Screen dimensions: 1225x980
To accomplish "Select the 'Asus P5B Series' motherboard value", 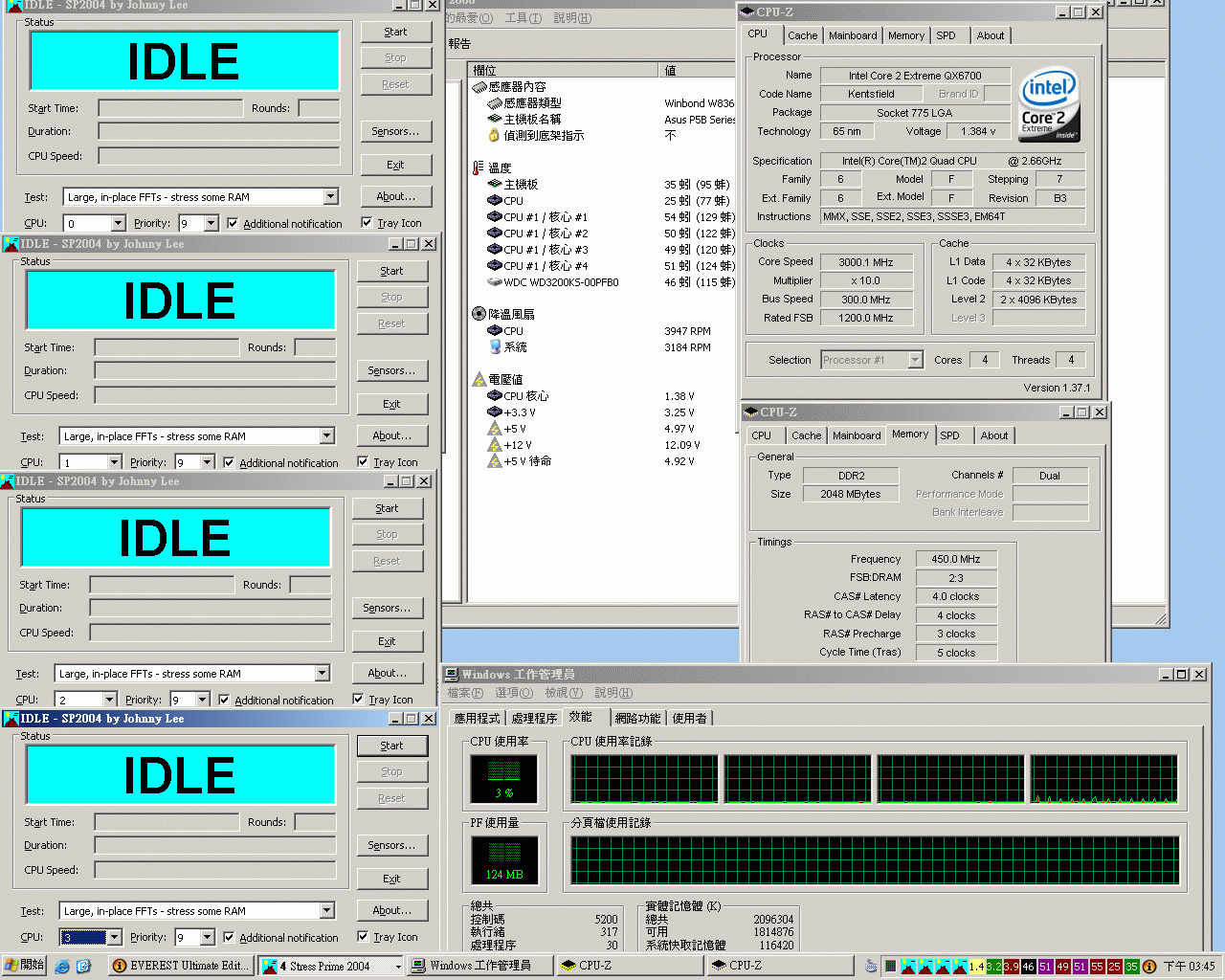I will pos(701,120).
